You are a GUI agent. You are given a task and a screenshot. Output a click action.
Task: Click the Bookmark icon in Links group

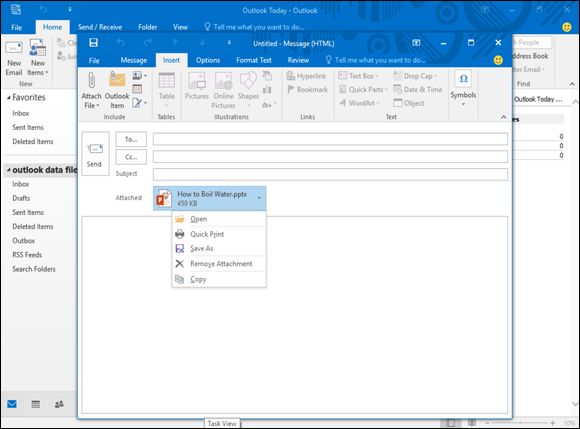tap(291, 89)
